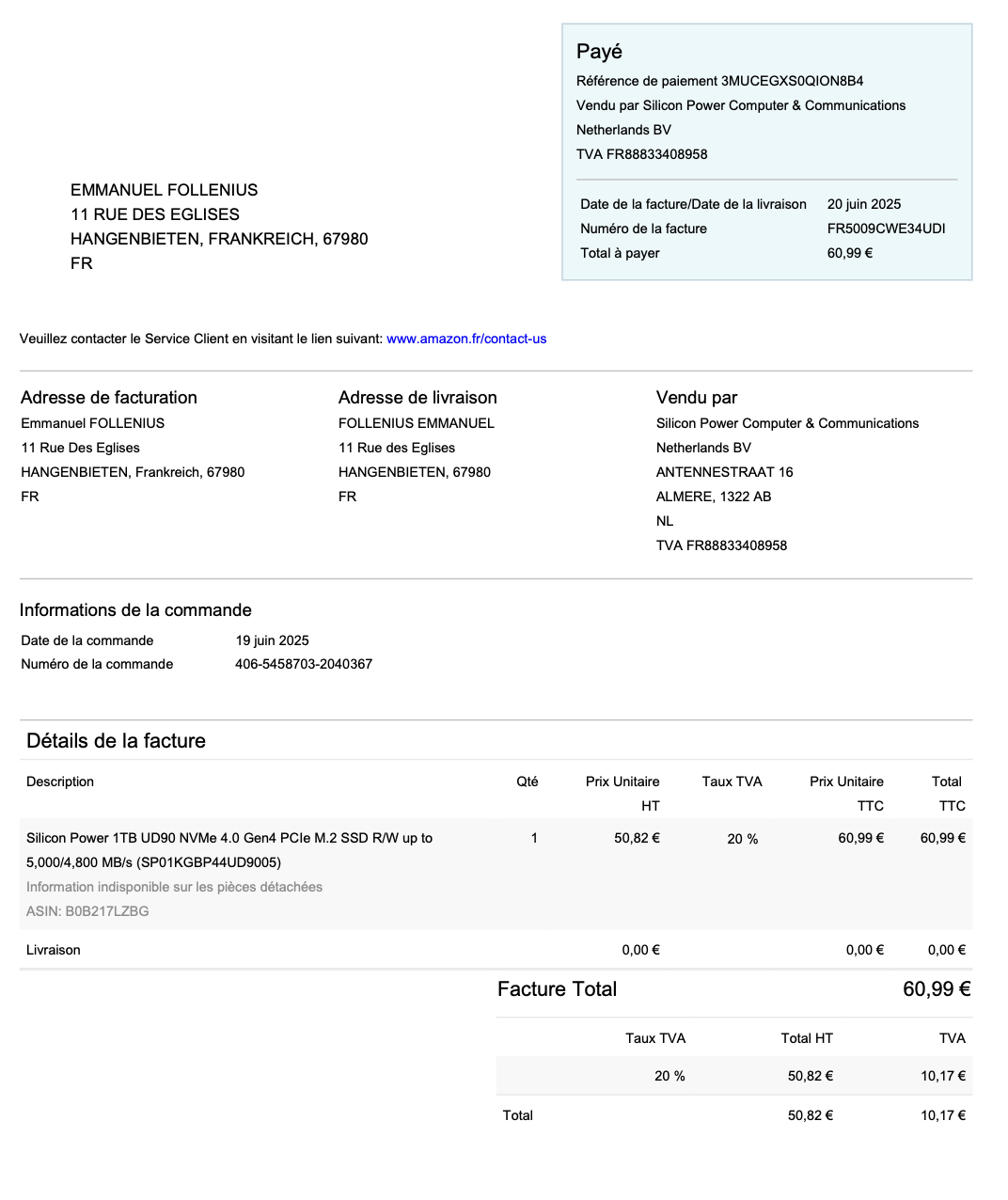This screenshot has height=1200, width=1008.
Task: Click the 'Adresse de livraison' heading
Action: point(417,398)
